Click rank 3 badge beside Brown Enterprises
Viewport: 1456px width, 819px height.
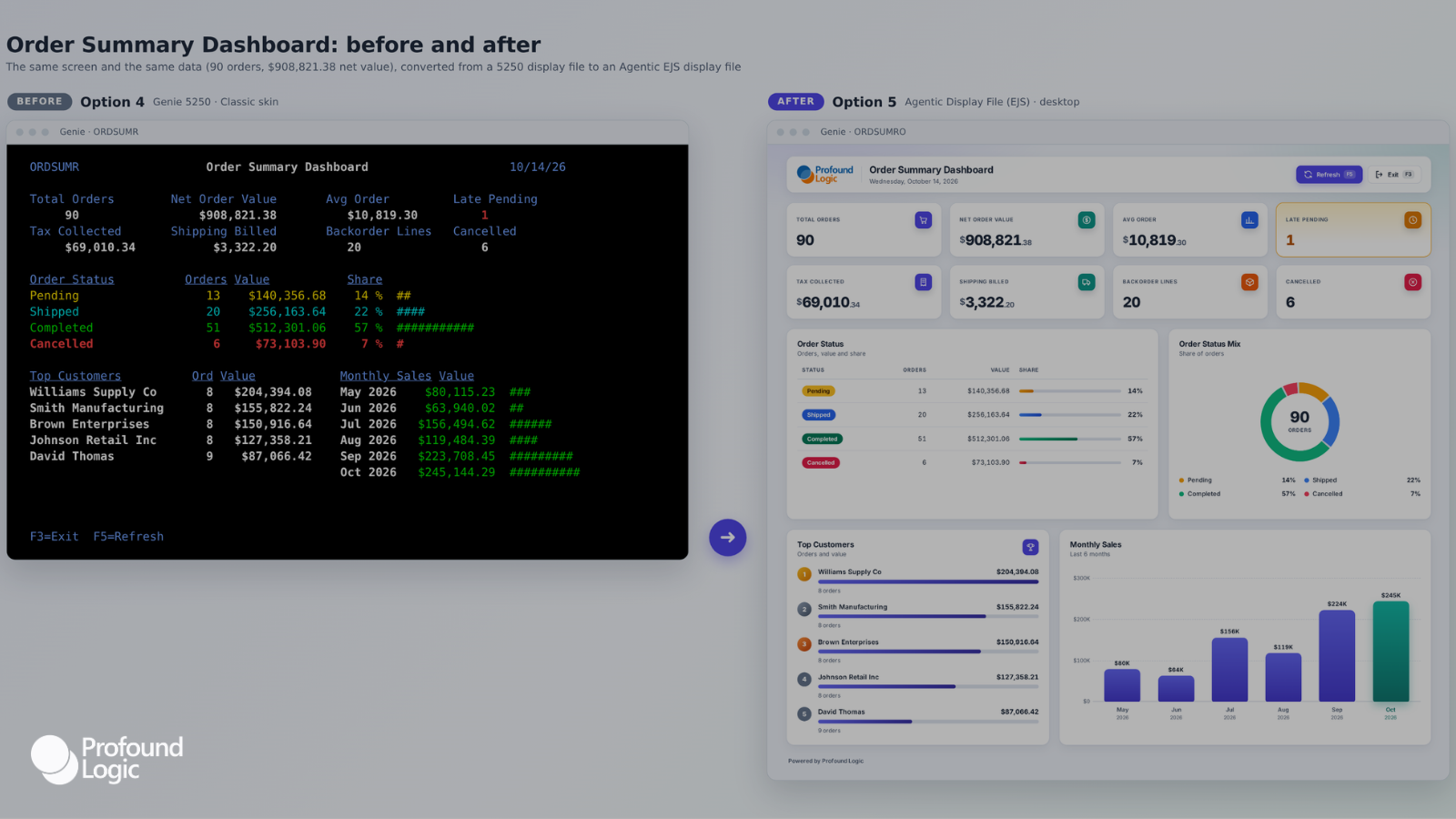804,644
